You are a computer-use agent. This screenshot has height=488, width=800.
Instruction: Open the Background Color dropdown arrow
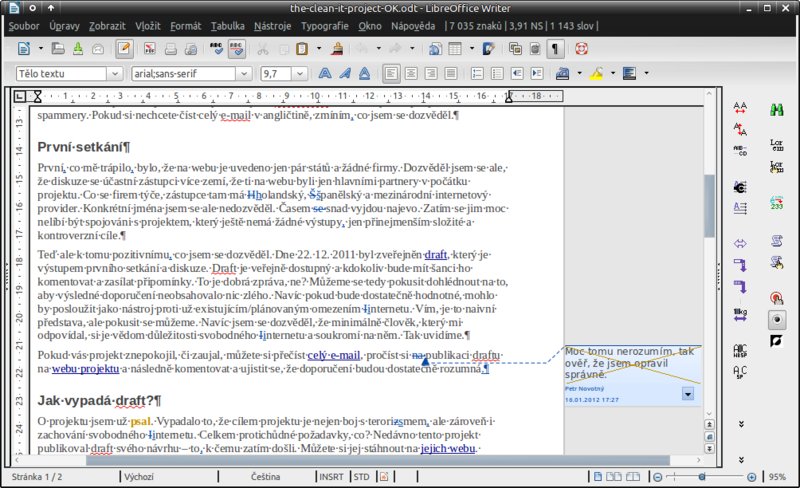click(646, 74)
